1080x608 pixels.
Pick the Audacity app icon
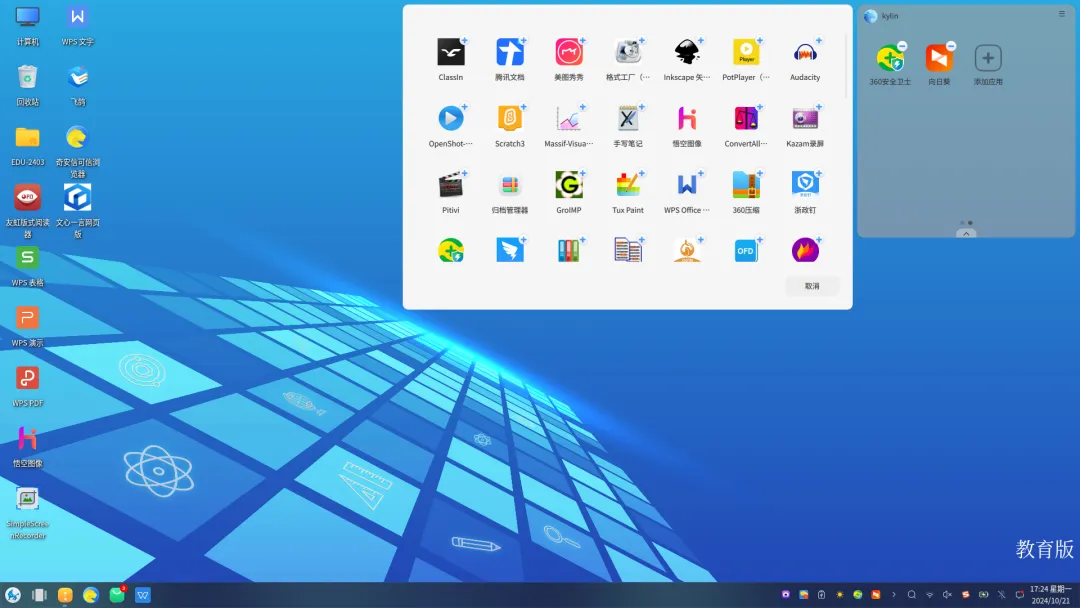(x=805, y=53)
